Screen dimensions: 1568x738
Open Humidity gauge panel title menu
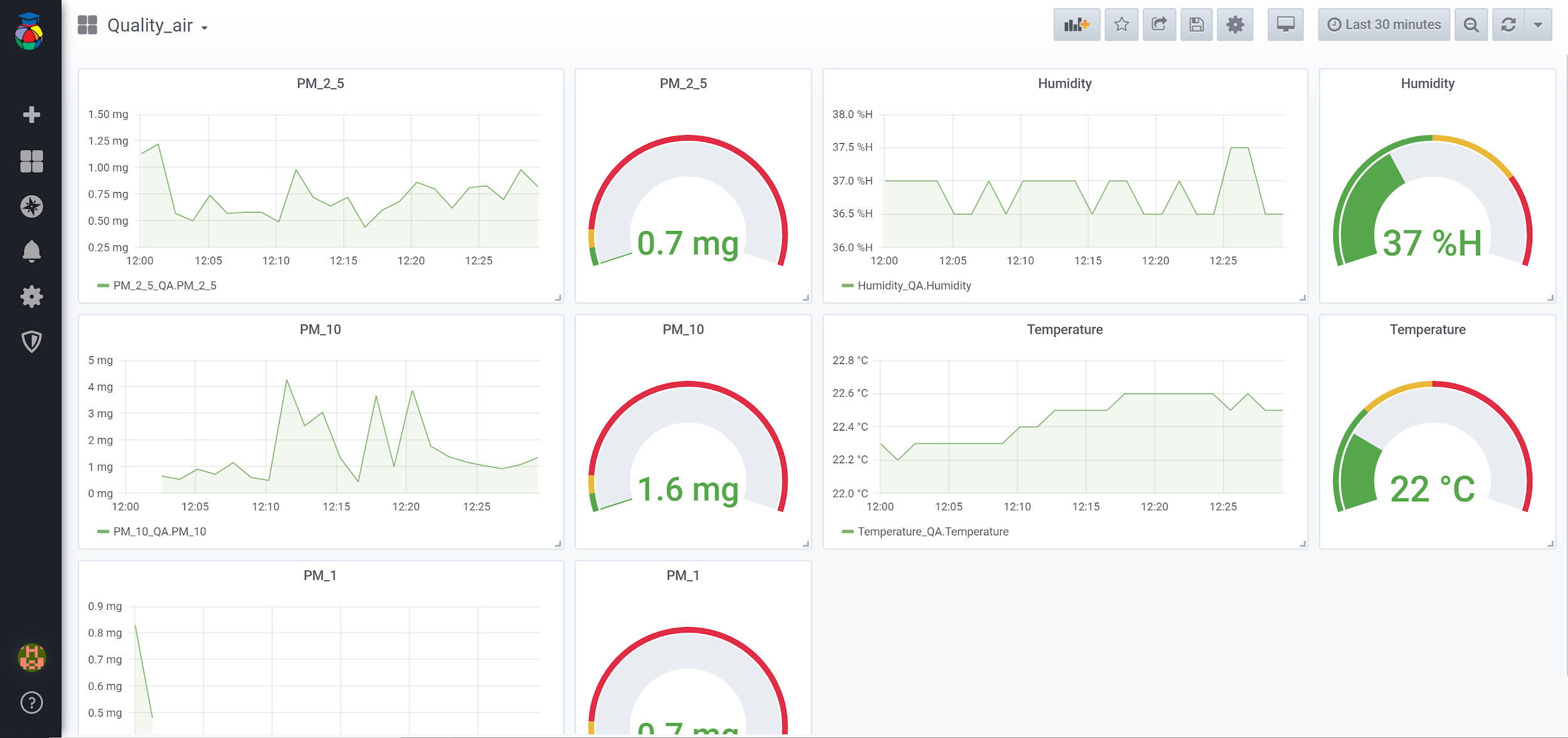pos(1428,83)
